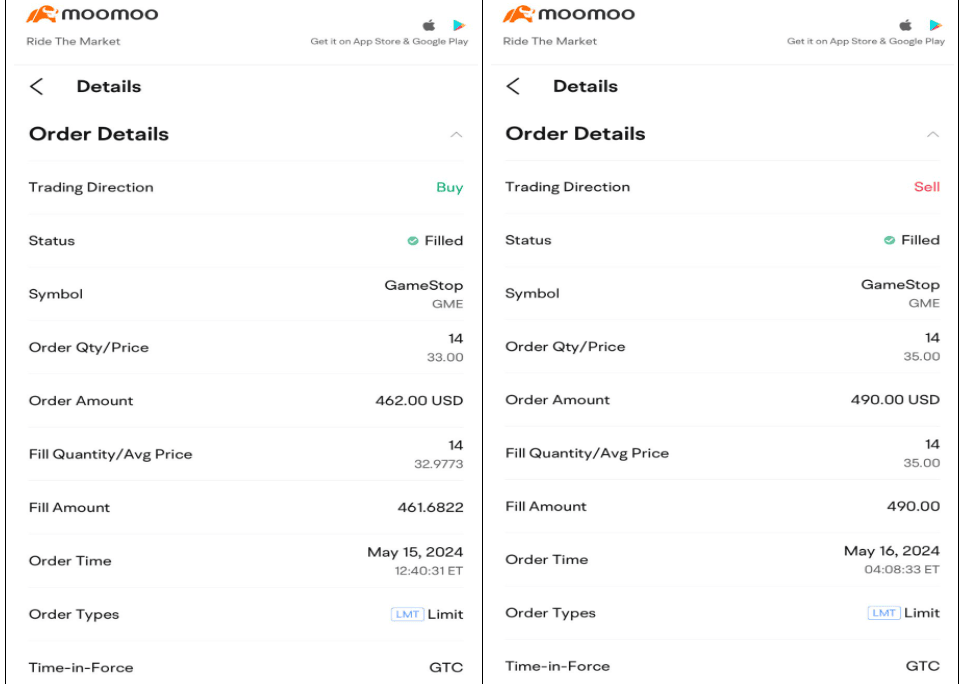Open the app store link above the Buy order

pyautogui.click(x=389, y=42)
